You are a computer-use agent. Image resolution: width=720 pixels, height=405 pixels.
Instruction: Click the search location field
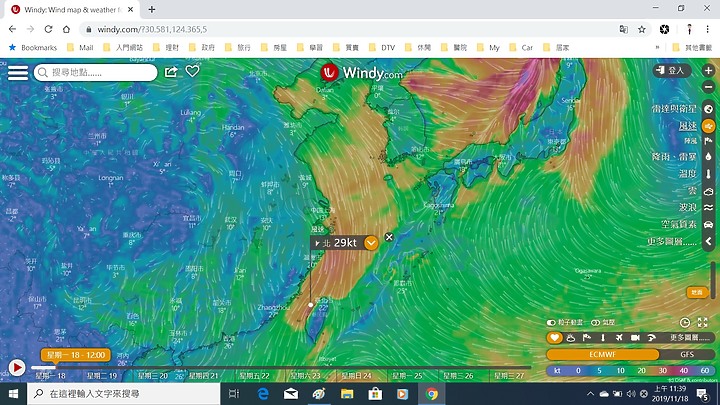(x=96, y=73)
